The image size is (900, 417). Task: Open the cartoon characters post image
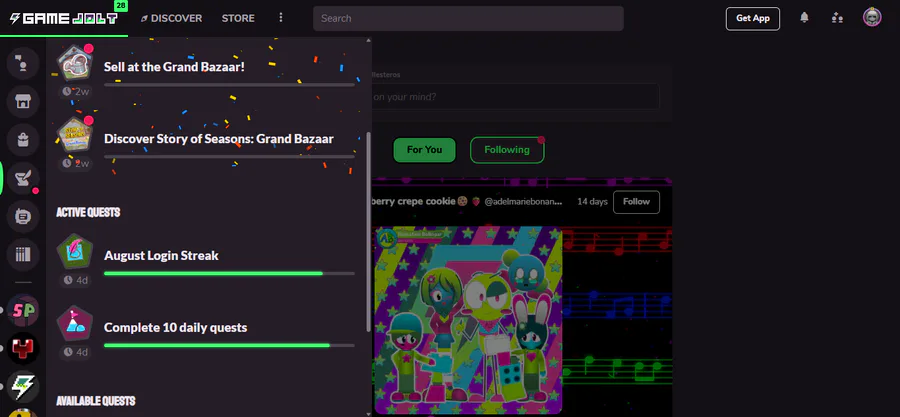468,320
